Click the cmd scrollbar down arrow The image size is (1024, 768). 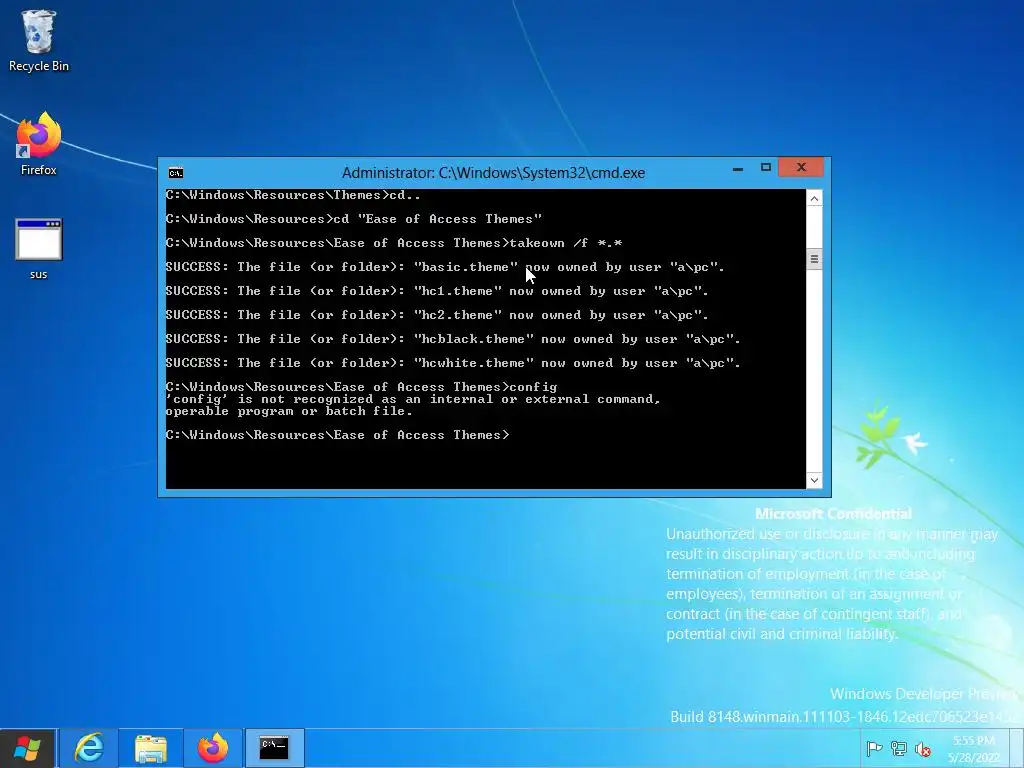coord(814,480)
